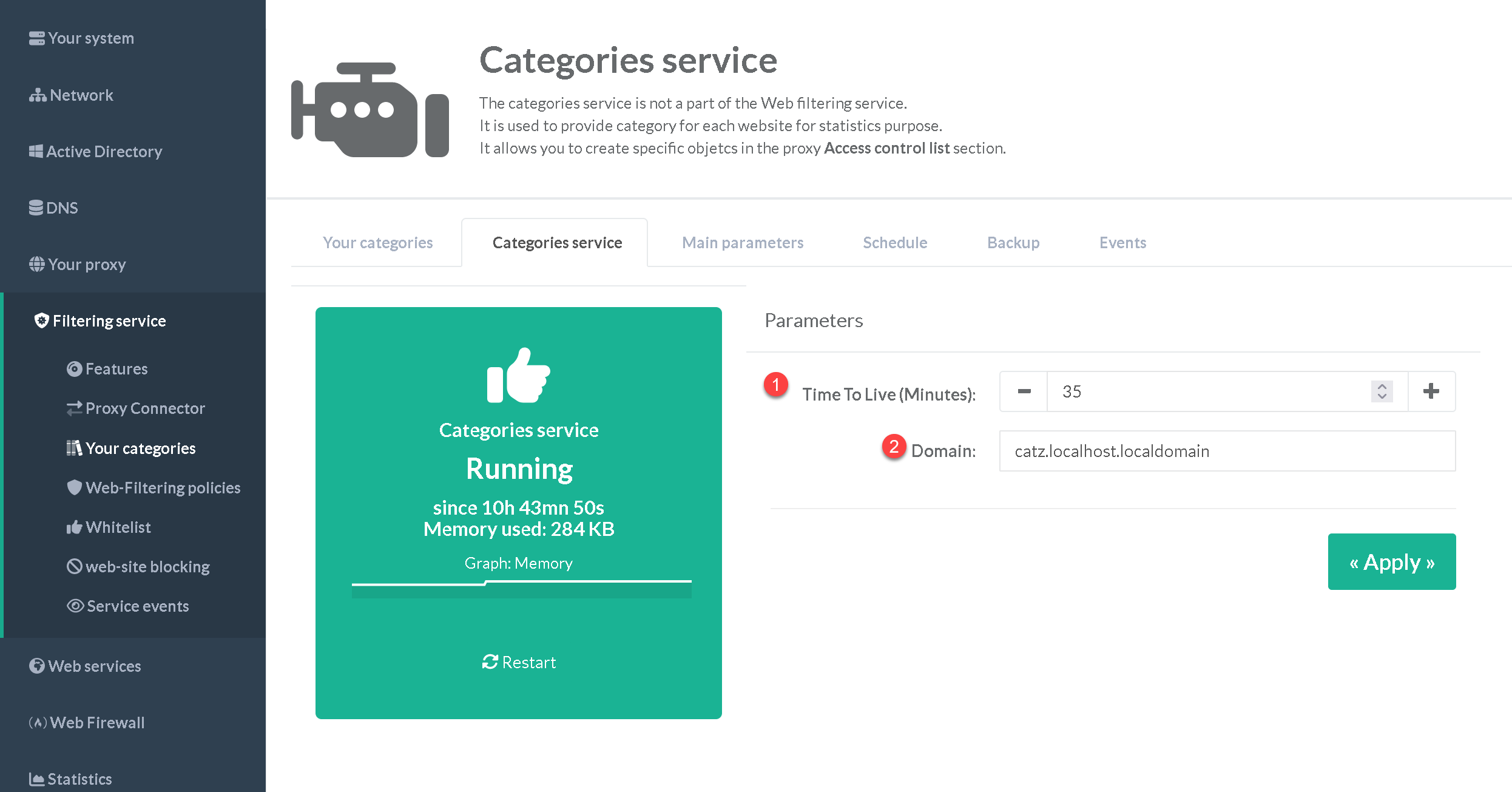This screenshot has height=792, width=1512.
Task: Click the Service events eye icon
Action: tap(75, 606)
